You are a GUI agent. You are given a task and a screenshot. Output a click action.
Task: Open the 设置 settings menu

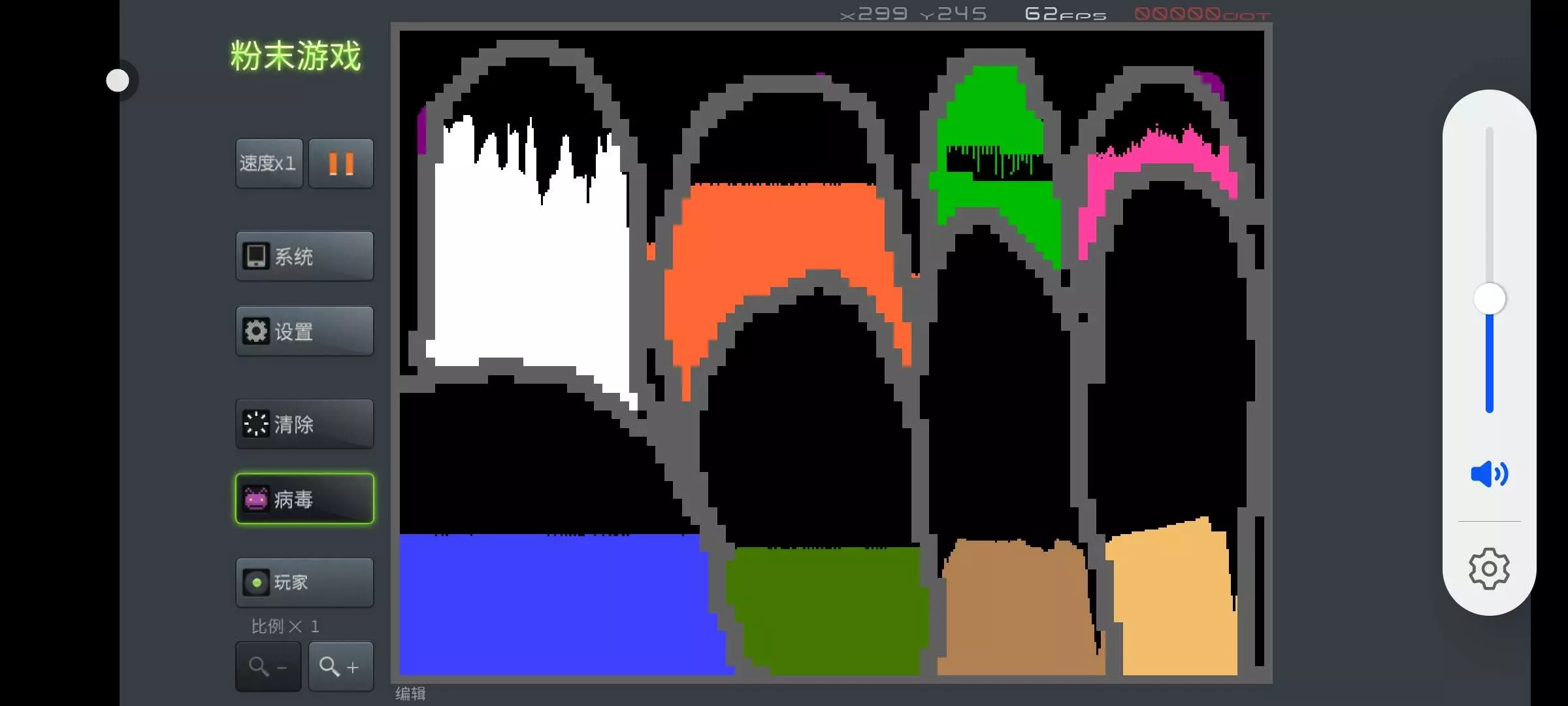point(304,331)
